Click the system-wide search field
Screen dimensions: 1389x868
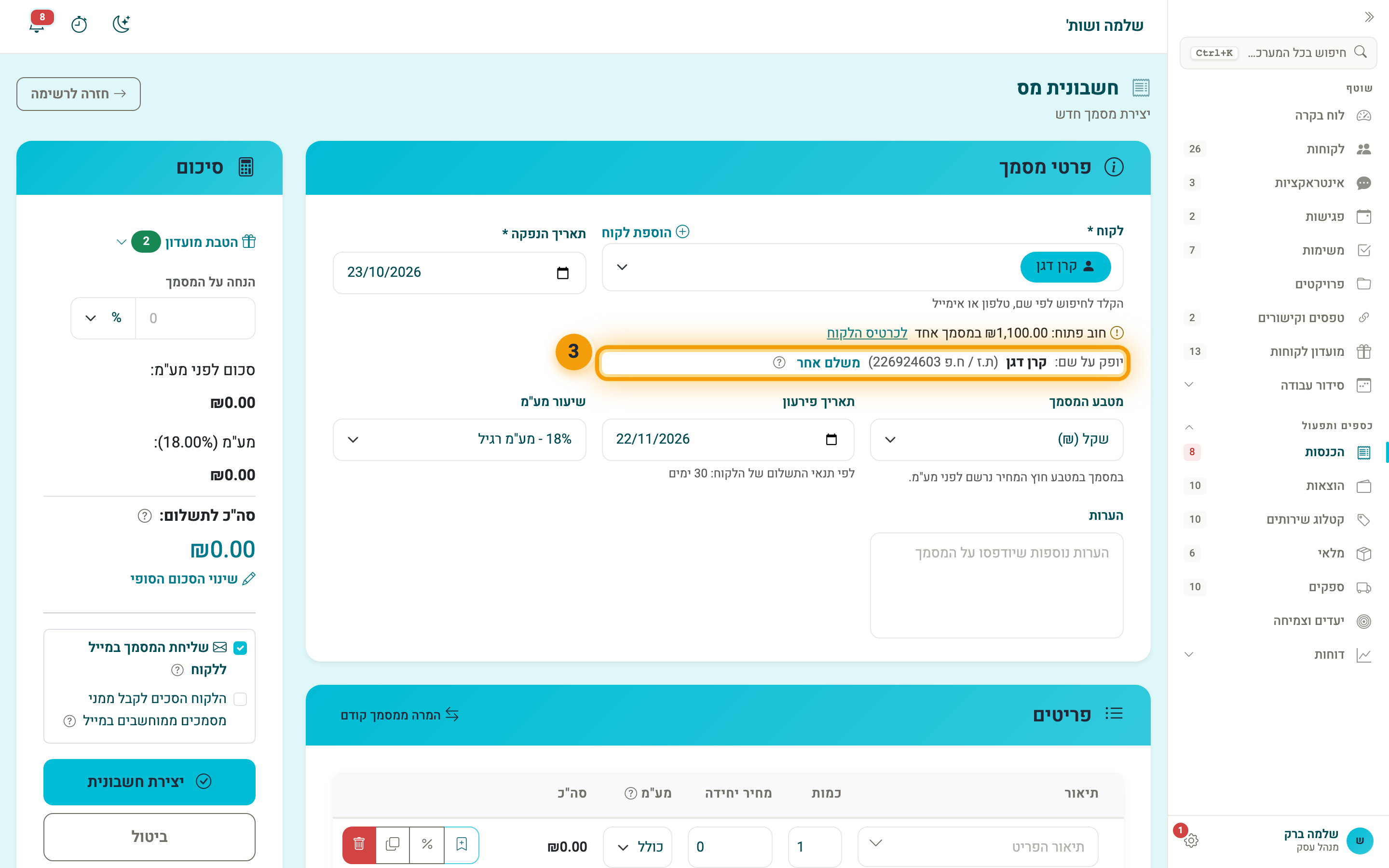coord(1278,53)
